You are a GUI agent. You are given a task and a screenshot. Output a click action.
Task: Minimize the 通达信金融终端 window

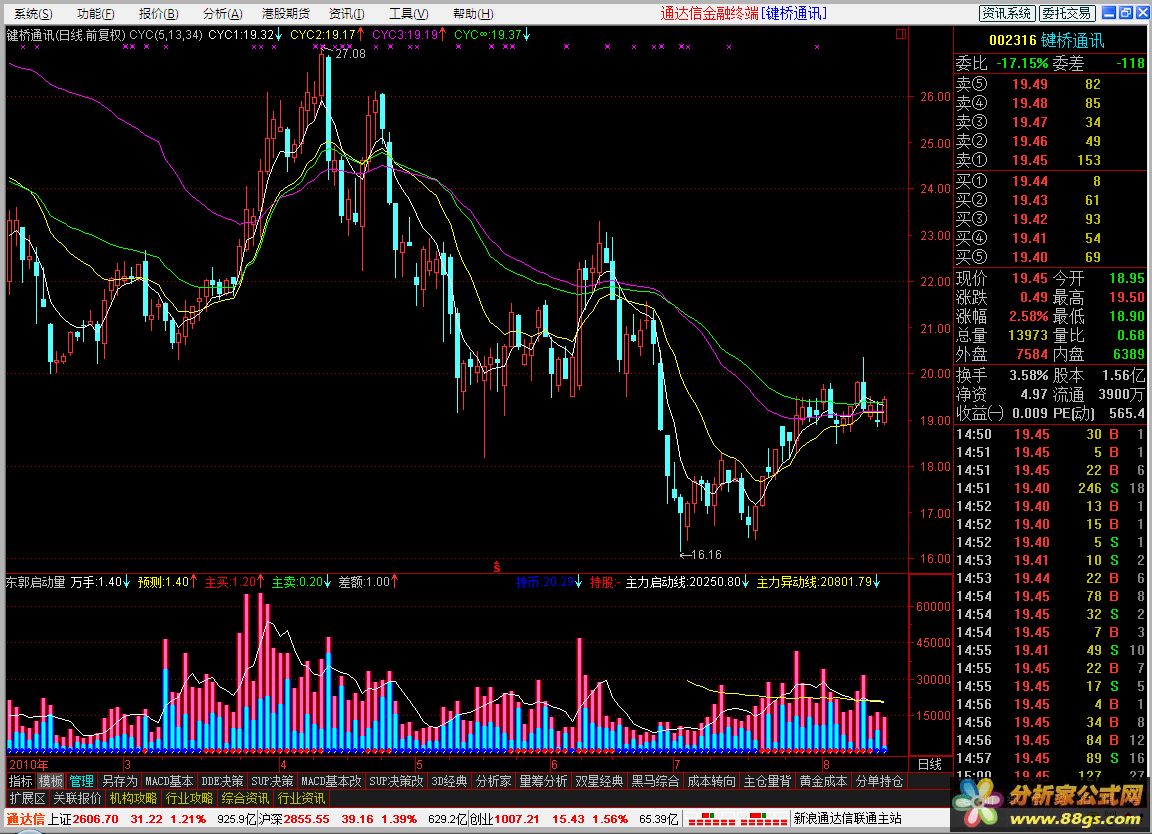pos(1110,12)
